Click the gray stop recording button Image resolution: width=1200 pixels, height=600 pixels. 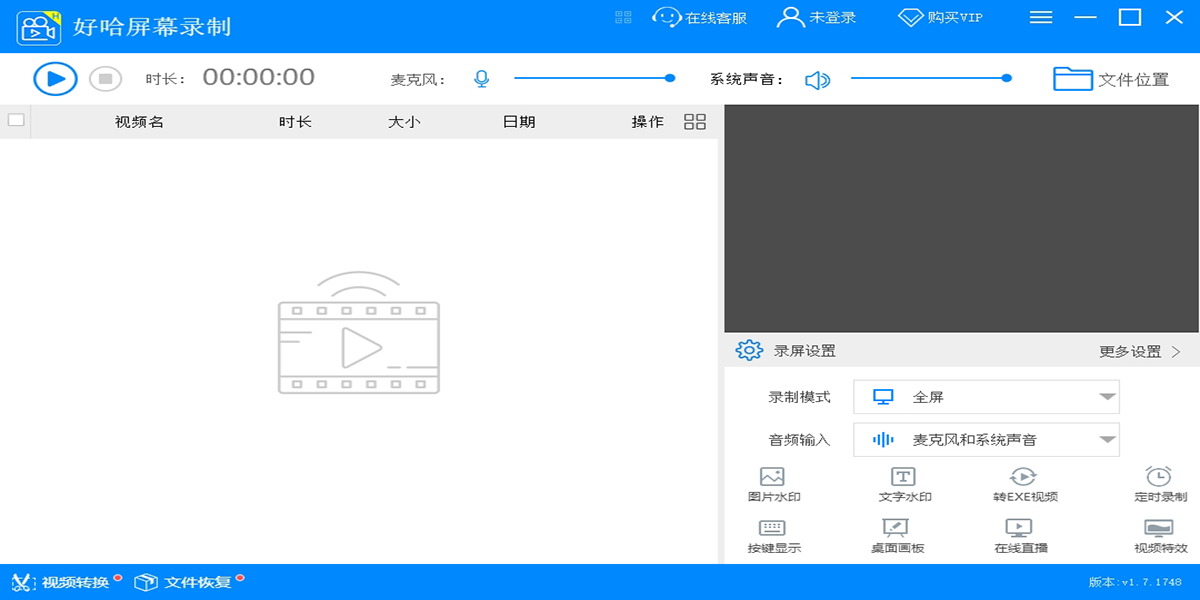pos(105,79)
